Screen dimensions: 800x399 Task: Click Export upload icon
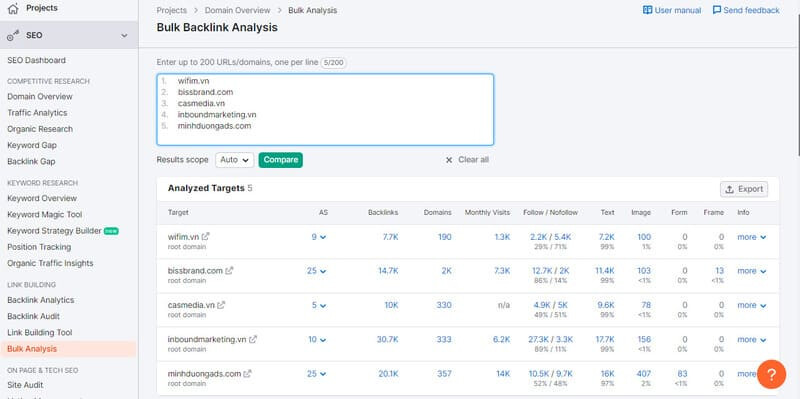click(730, 189)
